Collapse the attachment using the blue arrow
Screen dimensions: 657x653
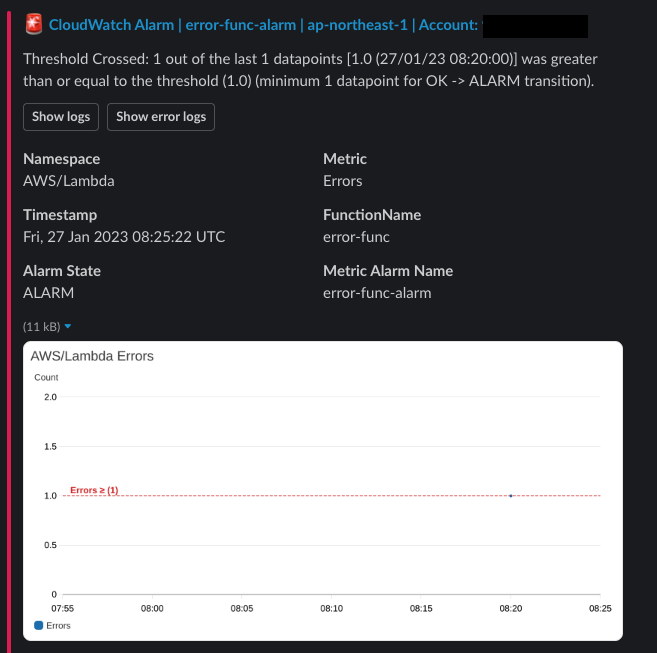pyautogui.click(x=68, y=326)
